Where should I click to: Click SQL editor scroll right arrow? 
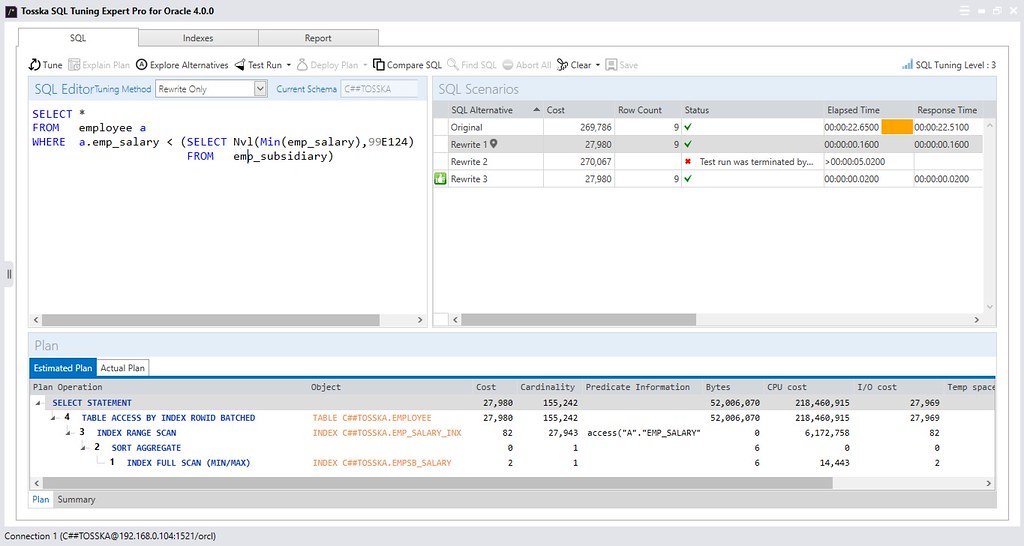420,320
